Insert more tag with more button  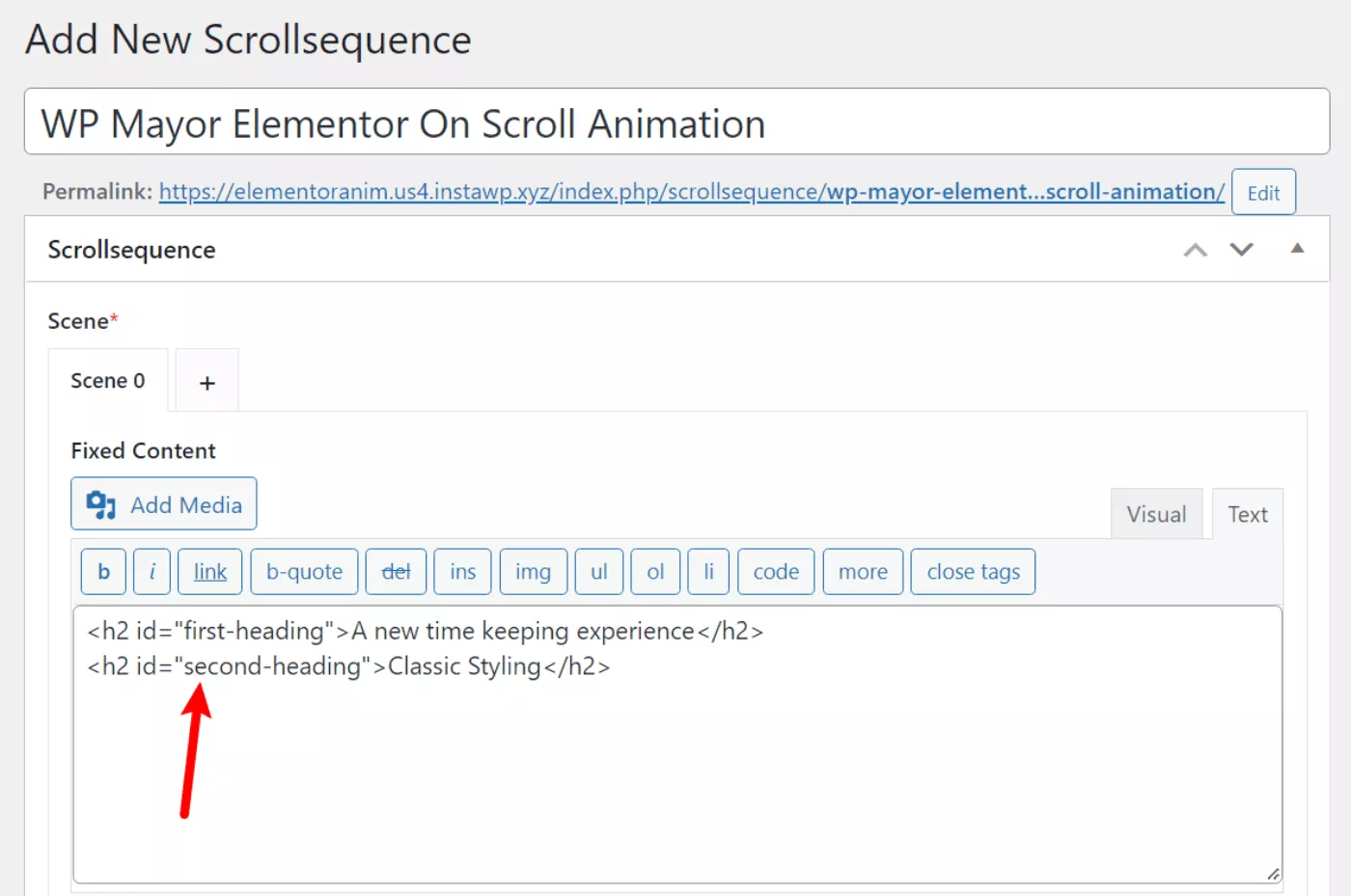click(863, 572)
